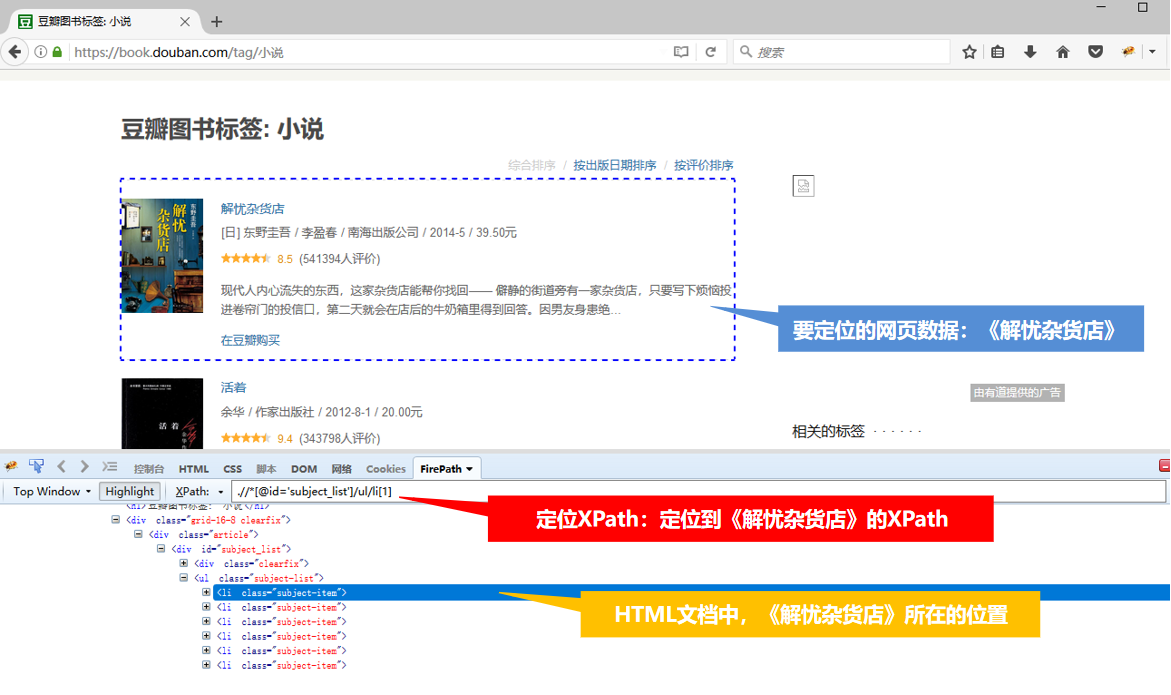Go to the home page via house icon

coord(1063,52)
